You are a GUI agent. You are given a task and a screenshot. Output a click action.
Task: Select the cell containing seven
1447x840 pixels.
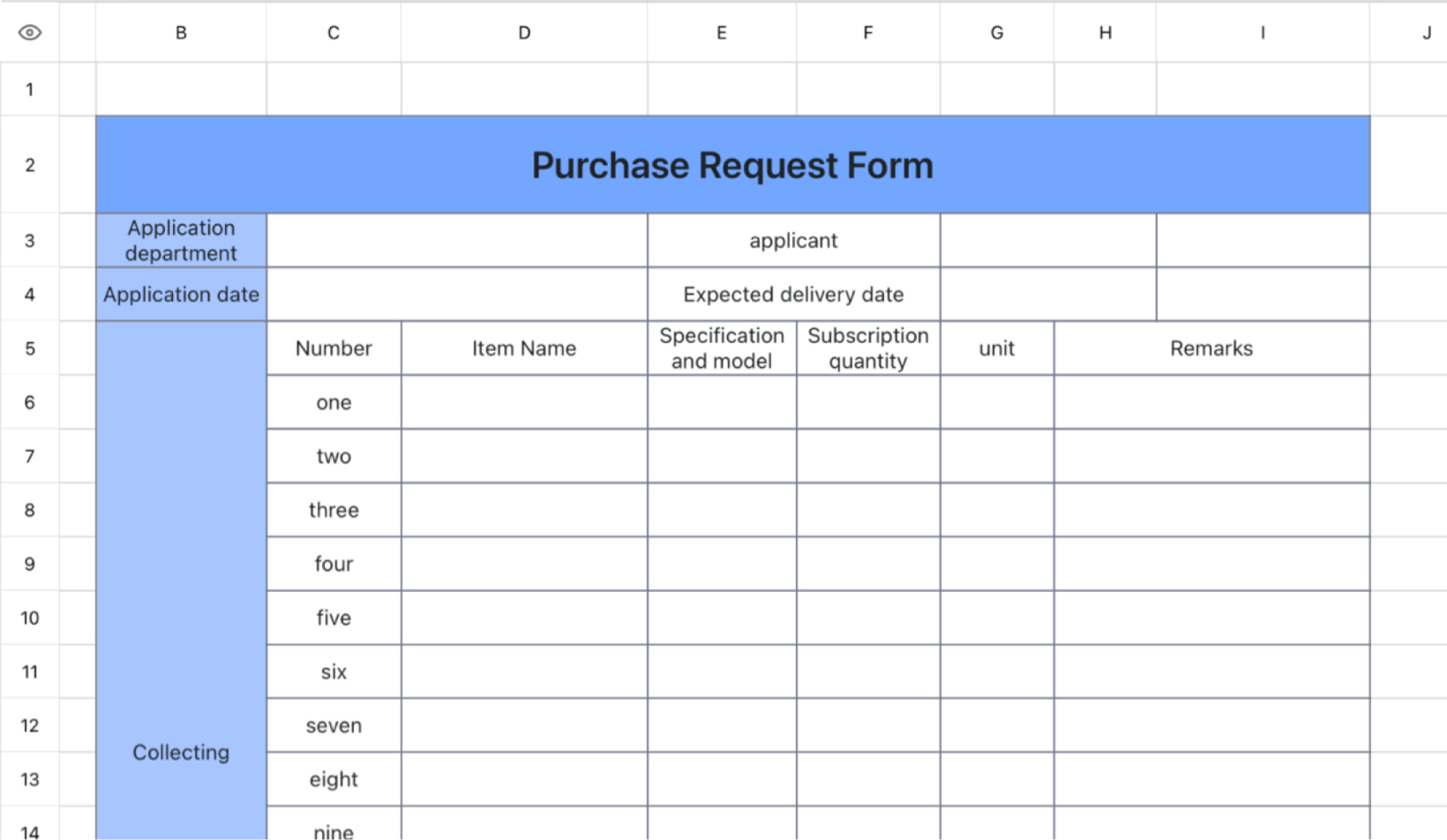click(334, 725)
